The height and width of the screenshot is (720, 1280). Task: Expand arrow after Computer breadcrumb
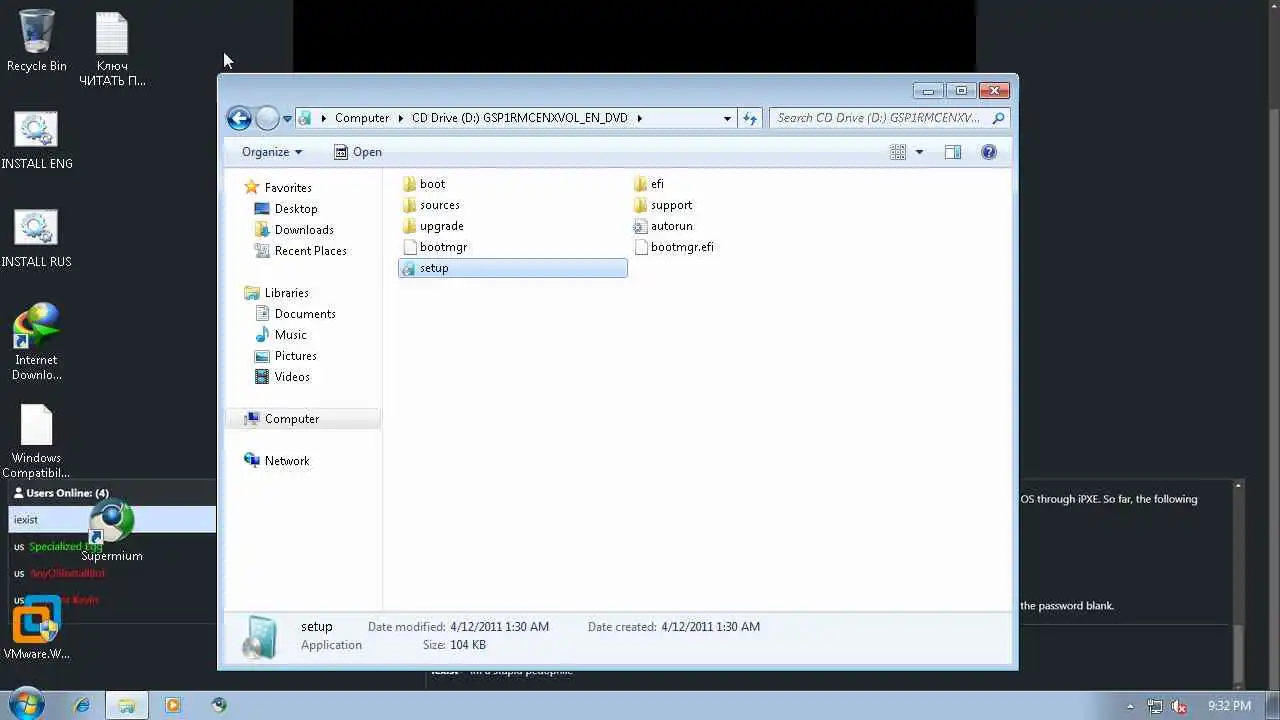(x=400, y=118)
